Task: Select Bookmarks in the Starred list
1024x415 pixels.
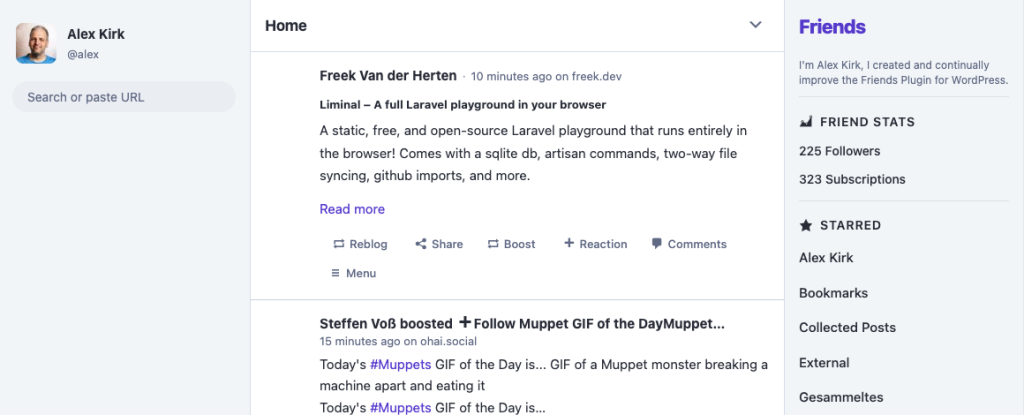Action: (833, 293)
